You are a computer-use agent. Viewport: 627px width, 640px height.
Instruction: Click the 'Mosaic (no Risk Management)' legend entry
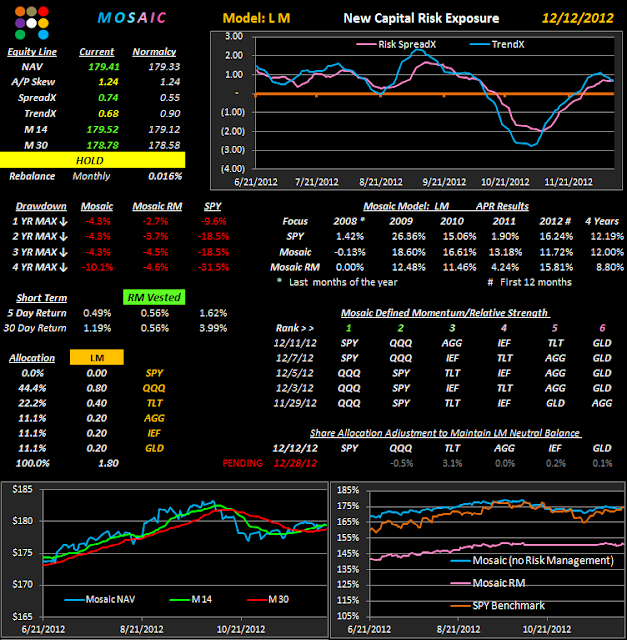(532, 561)
